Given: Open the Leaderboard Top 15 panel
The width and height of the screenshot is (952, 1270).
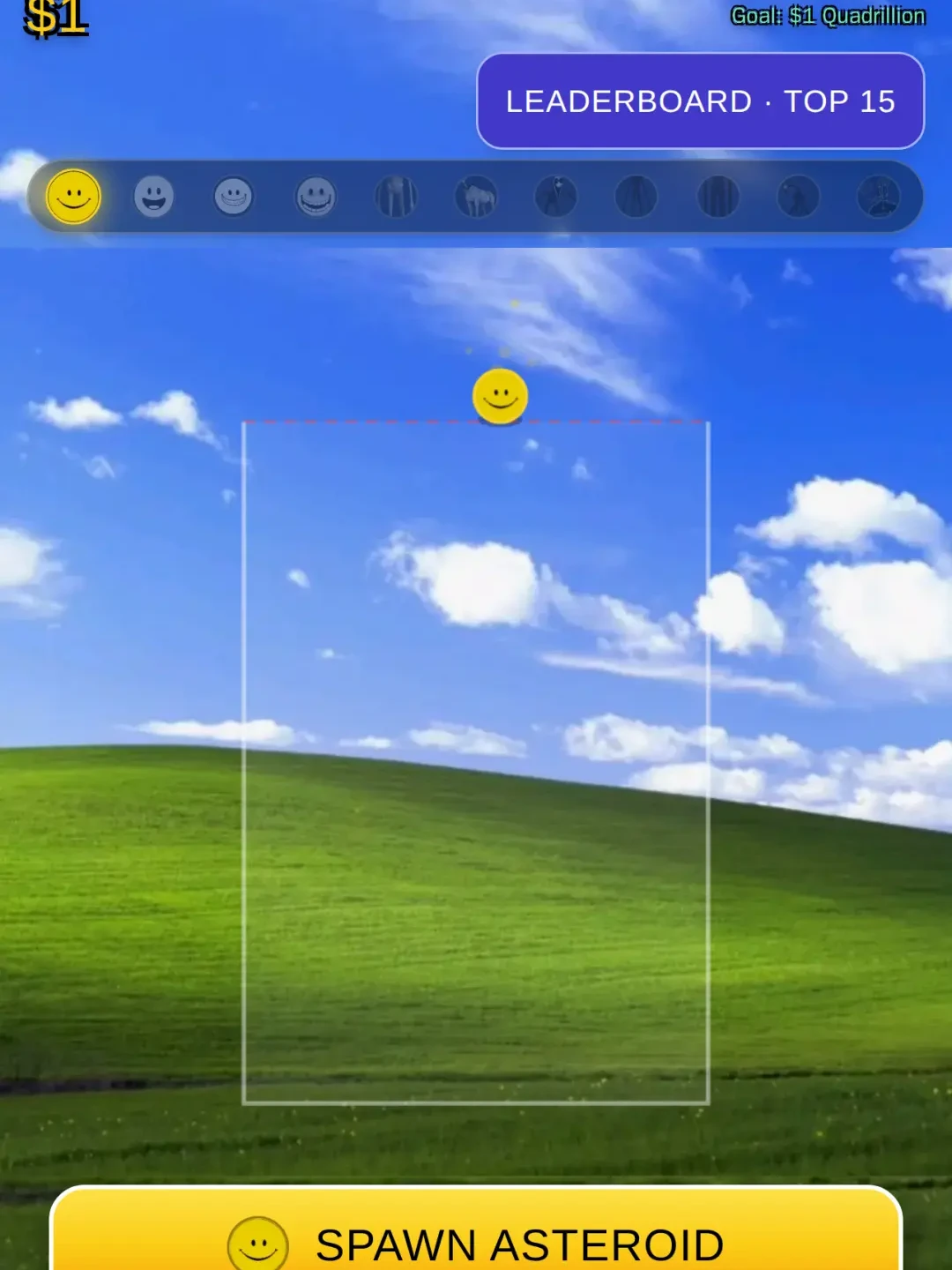Looking at the screenshot, I should (701, 101).
